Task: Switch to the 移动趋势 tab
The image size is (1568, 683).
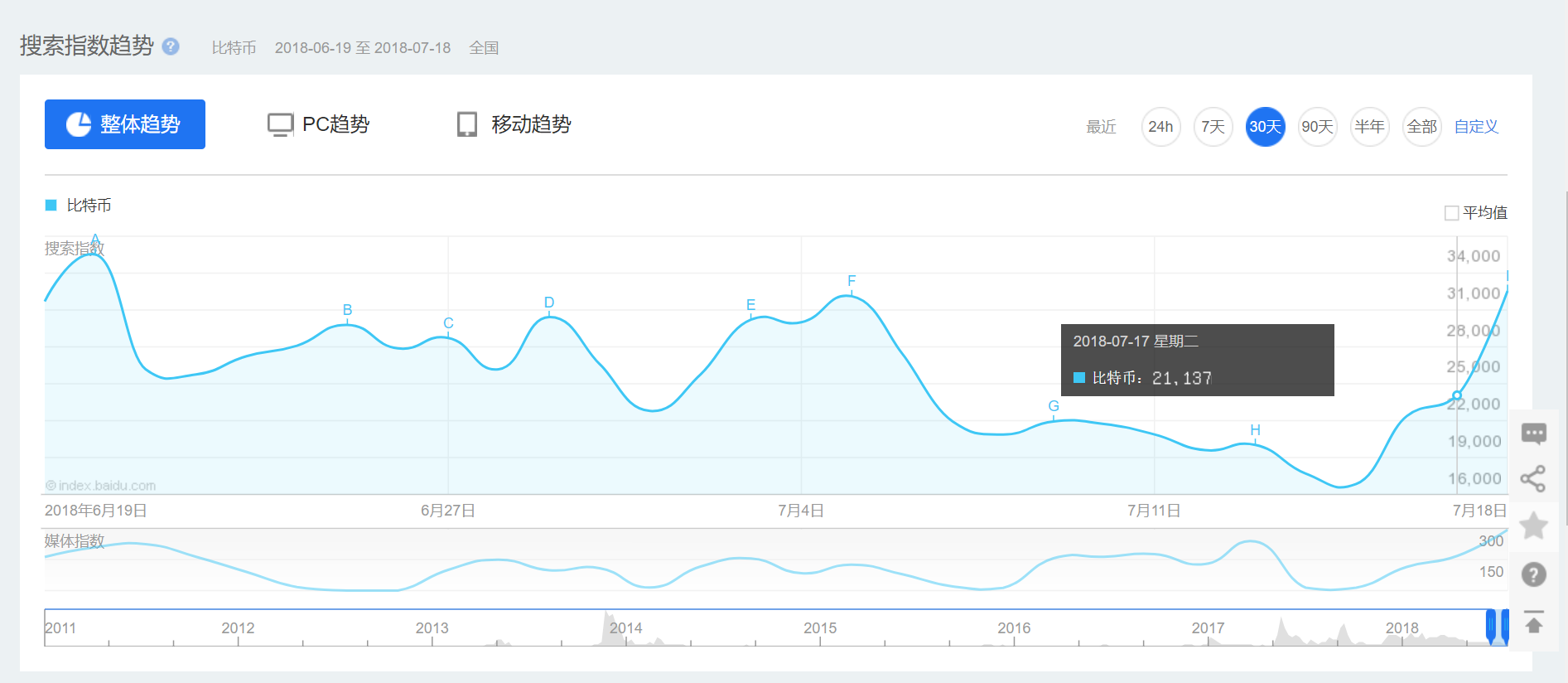Action: coord(514,124)
